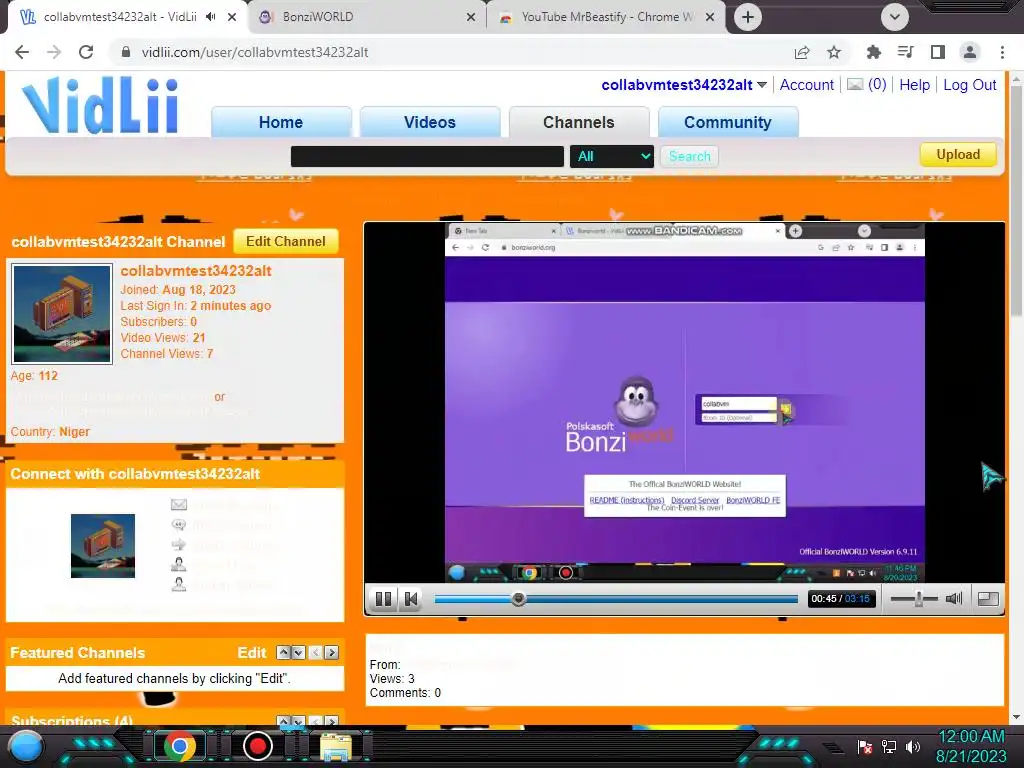Click the upper person icon in Connect box
1024x768 pixels.
pos(179,564)
